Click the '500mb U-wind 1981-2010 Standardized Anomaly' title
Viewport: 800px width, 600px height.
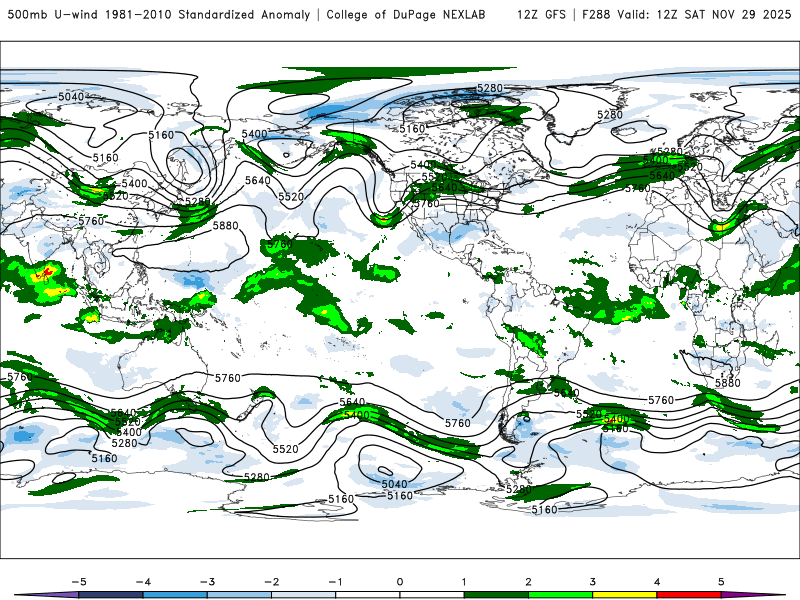[x=159, y=14]
